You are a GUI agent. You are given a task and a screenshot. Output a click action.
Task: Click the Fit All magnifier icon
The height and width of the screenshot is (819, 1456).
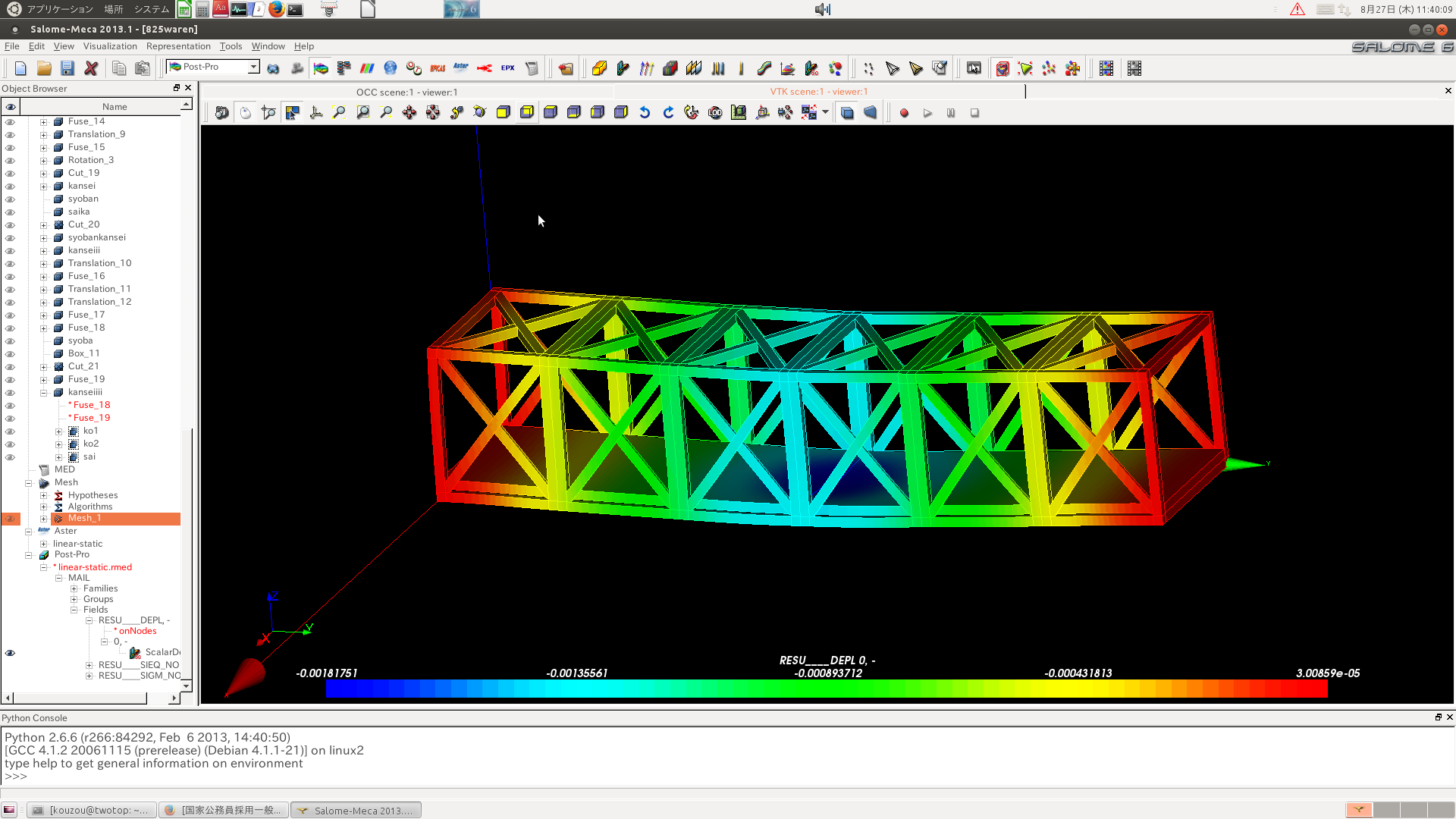click(339, 112)
